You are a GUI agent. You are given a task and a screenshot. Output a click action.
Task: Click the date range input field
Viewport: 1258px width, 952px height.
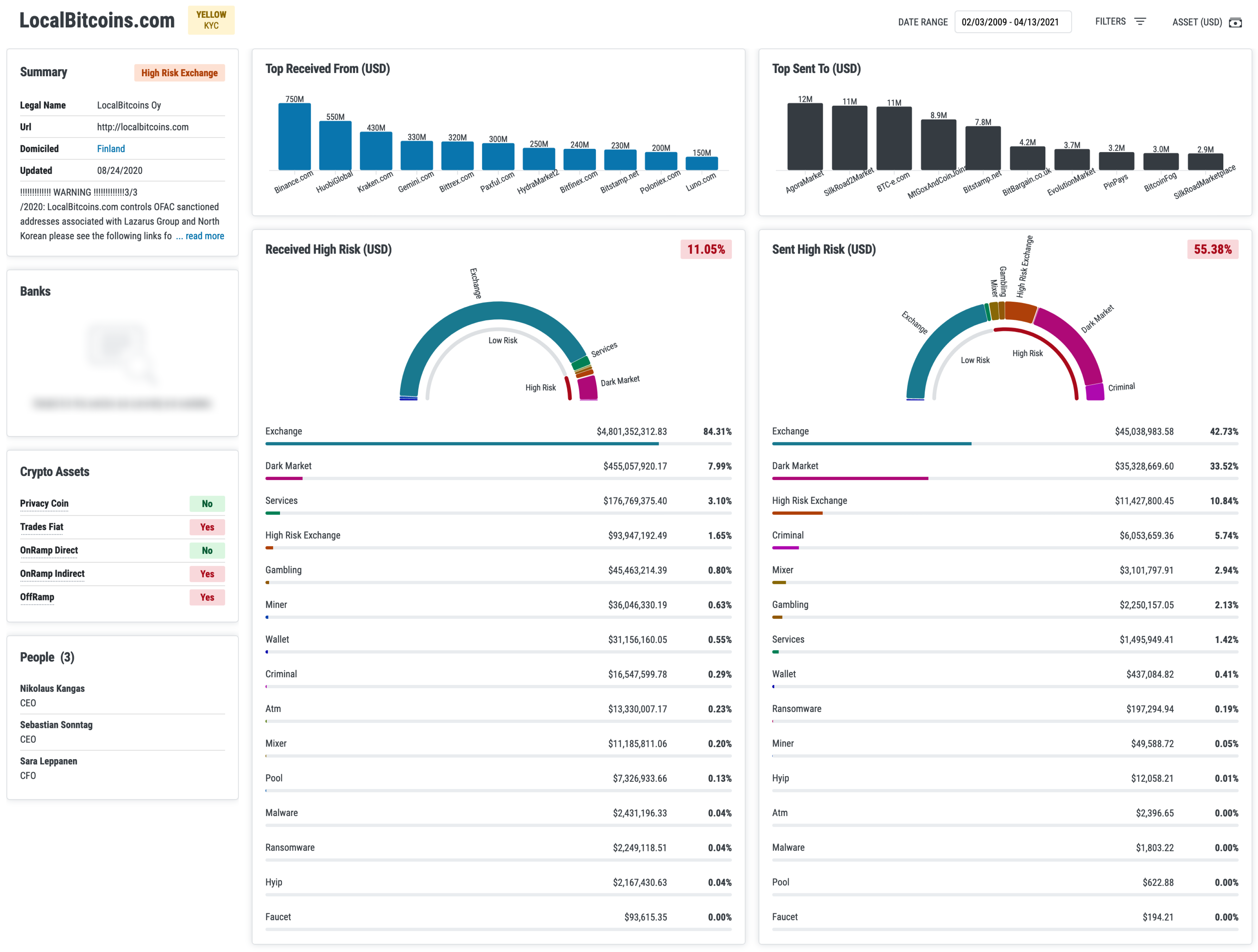(1012, 22)
